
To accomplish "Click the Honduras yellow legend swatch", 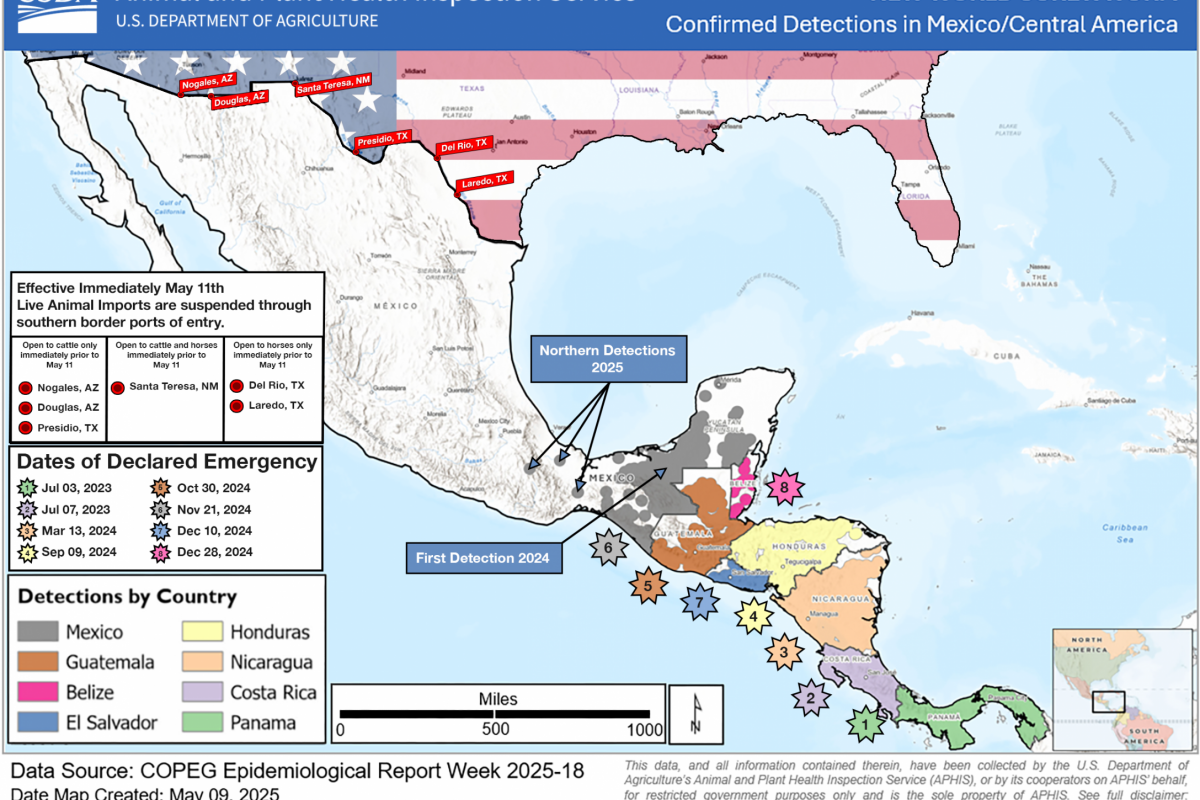I will tap(202, 632).
